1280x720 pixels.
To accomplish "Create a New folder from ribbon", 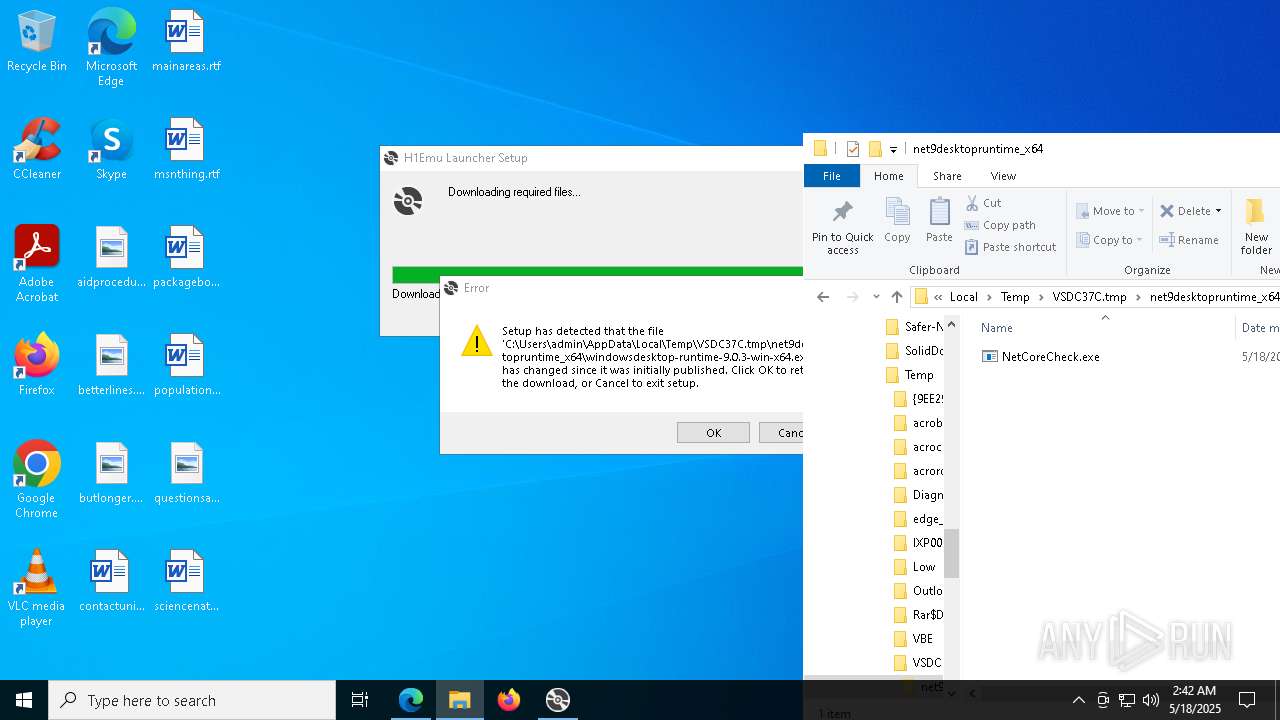I will tap(1256, 226).
